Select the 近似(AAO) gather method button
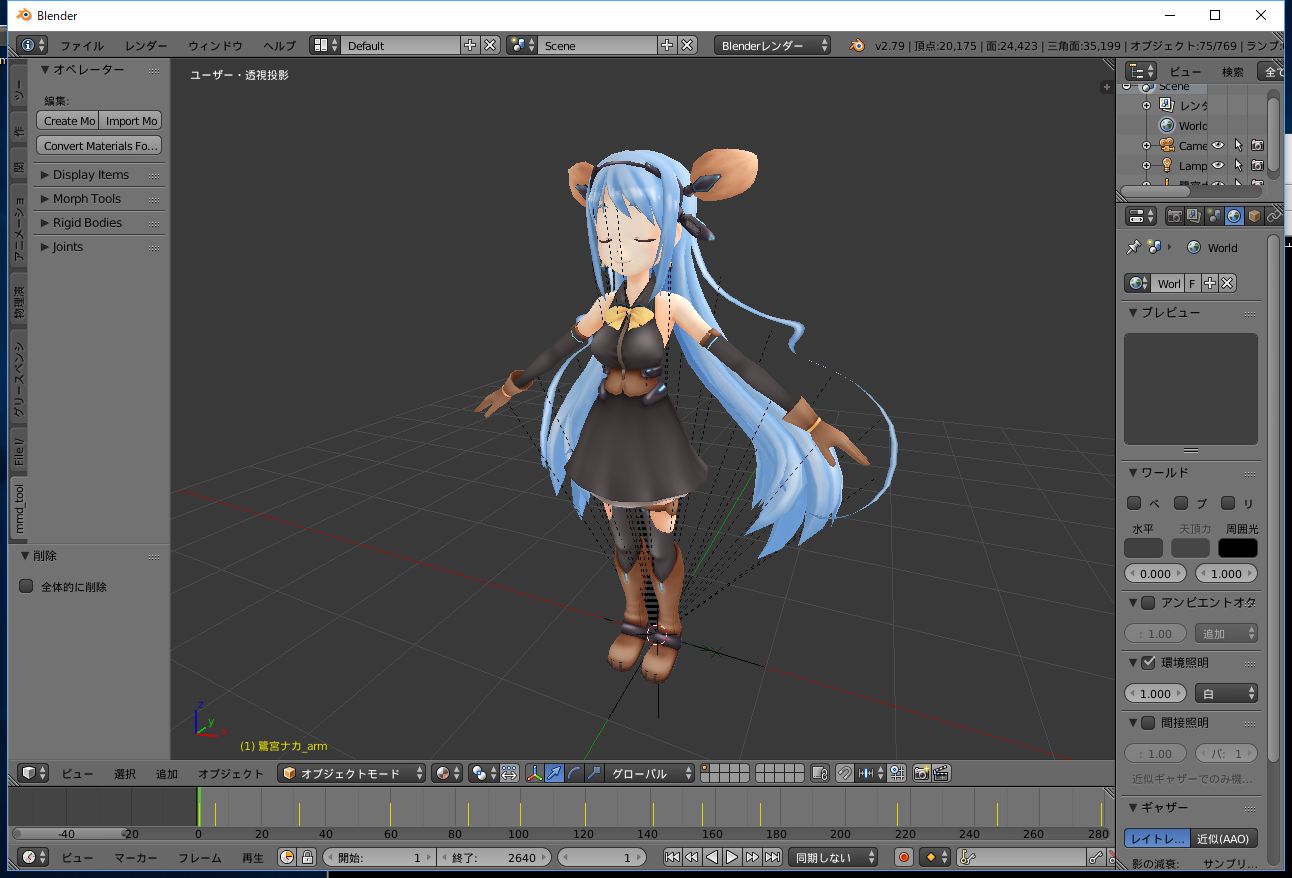The image size is (1292, 878). [1224, 838]
